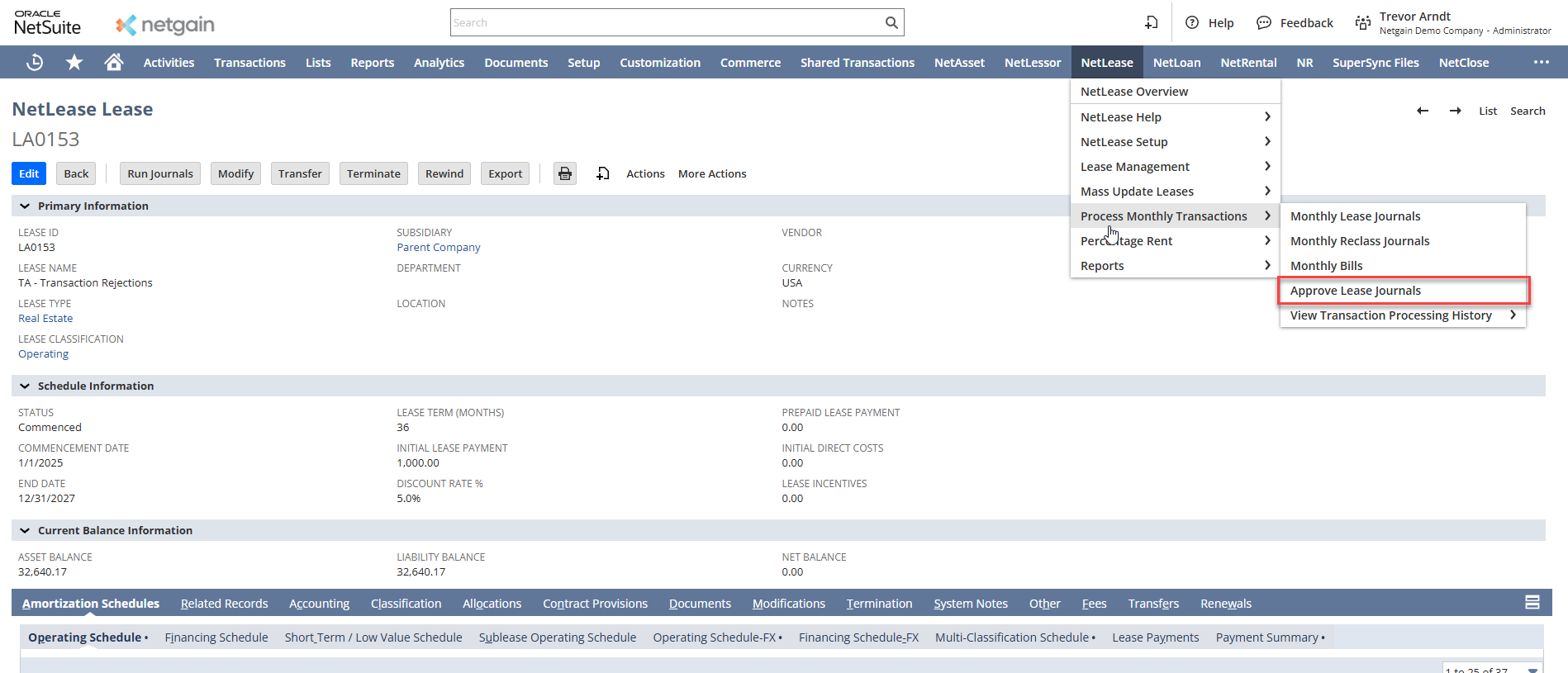The height and width of the screenshot is (673, 1568).
Task: Open the Operating lease classification link
Action: coord(43,353)
